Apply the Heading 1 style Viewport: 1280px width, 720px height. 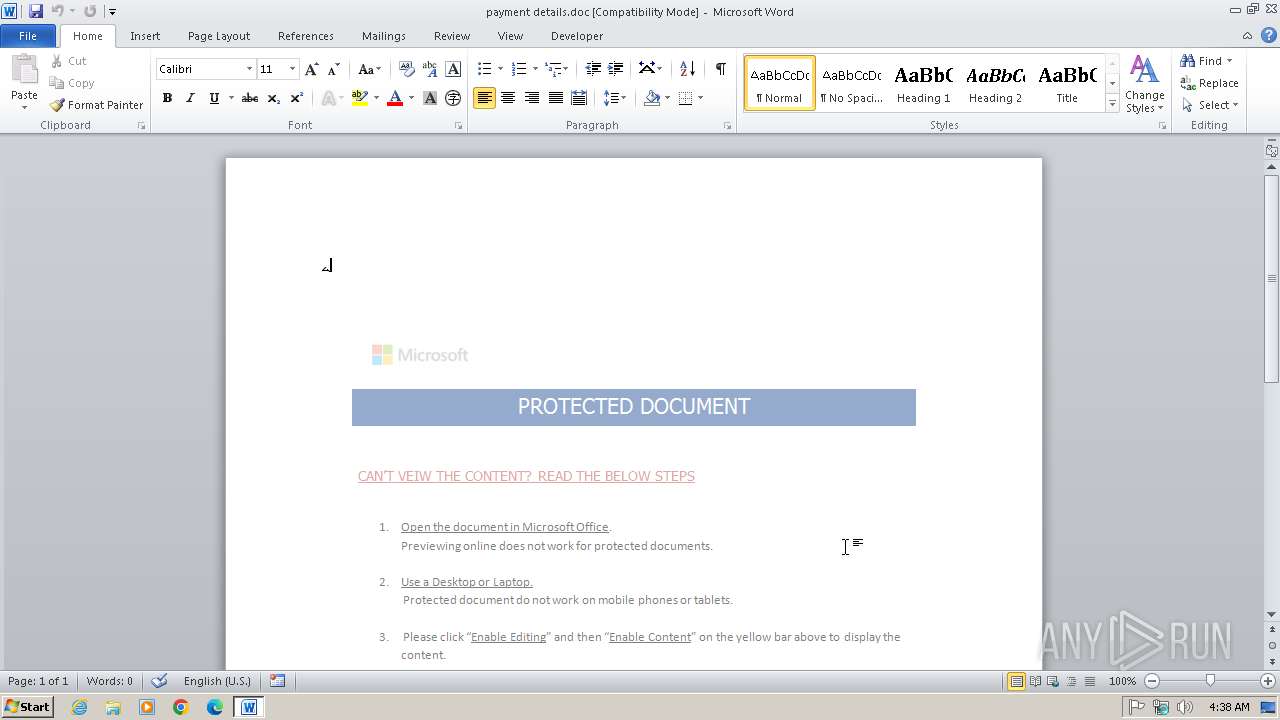pyautogui.click(x=923, y=83)
